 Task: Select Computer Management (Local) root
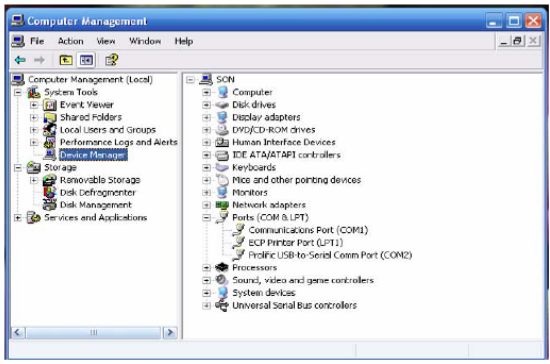coord(90,80)
